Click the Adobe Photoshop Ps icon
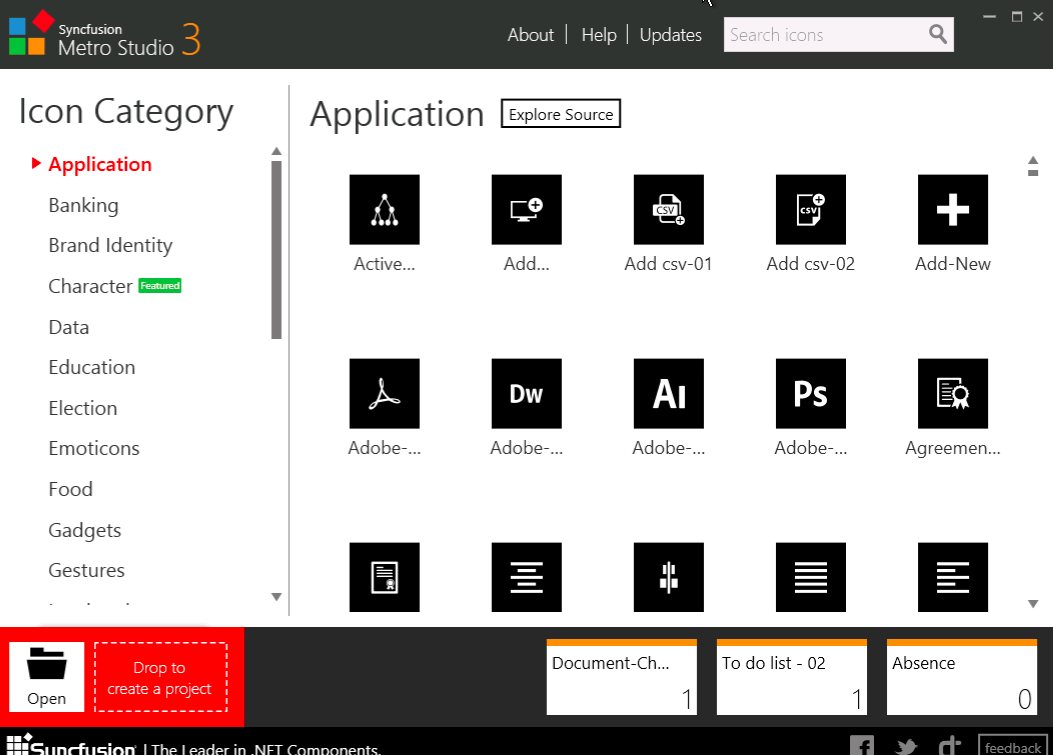 point(810,394)
